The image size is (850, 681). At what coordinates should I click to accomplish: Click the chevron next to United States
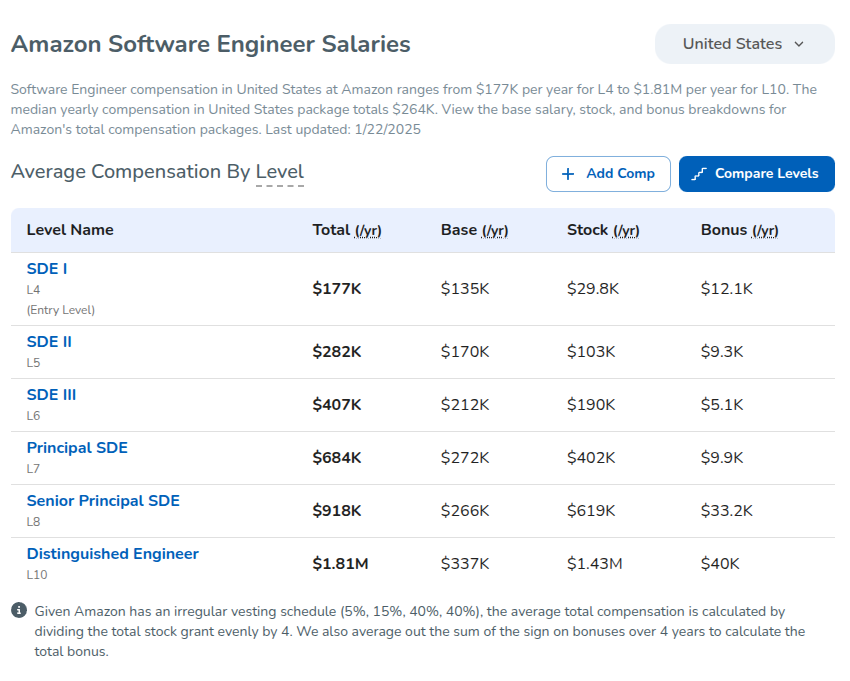pos(799,44)
